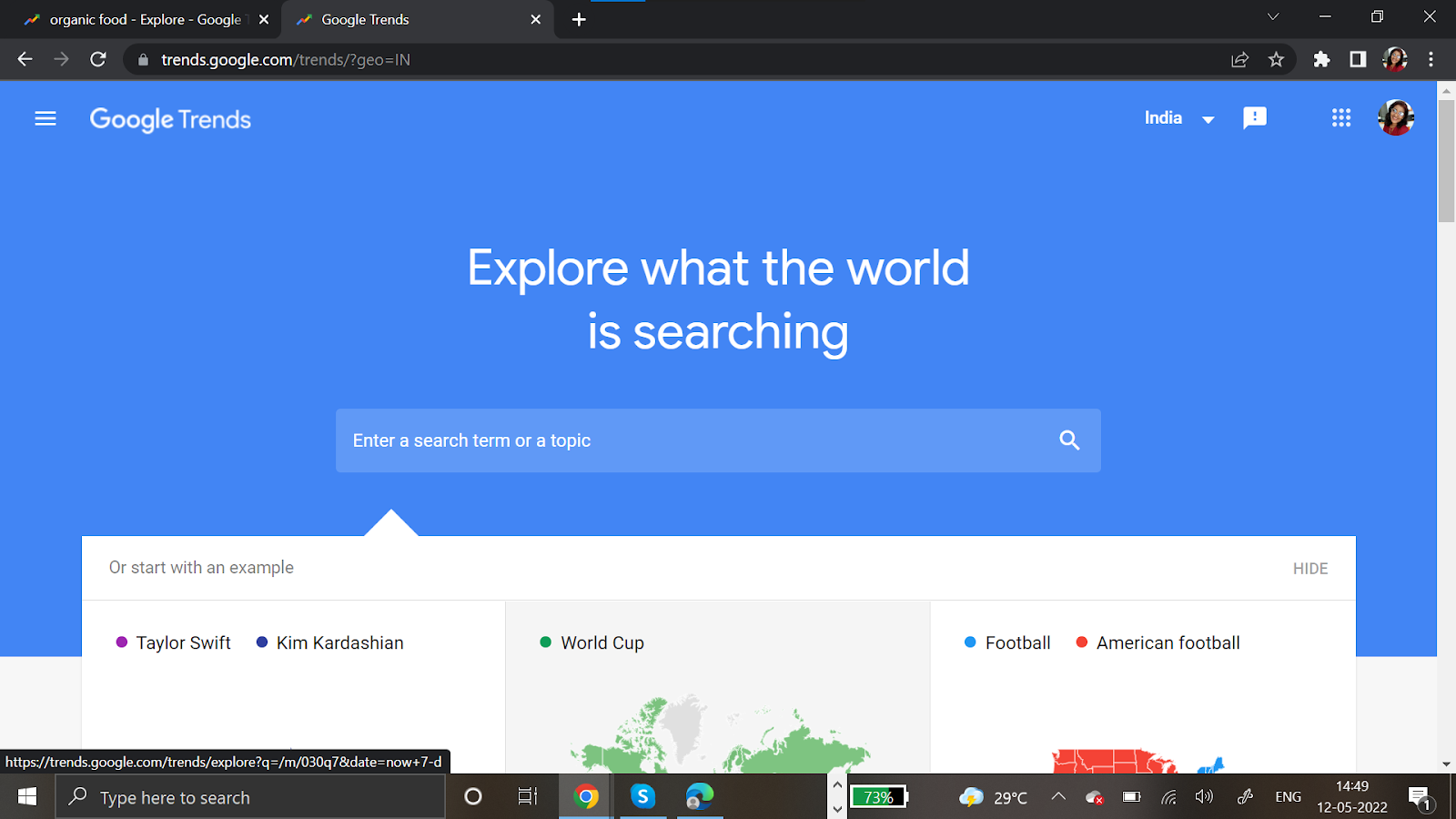
Task: Open the notification center icon
Action: click(x=1420, y=798)
